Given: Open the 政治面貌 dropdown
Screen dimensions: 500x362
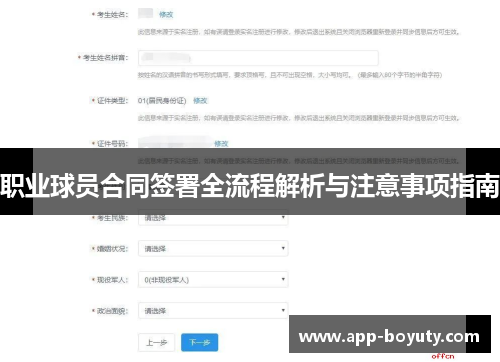Looking at the screenshot, I should pos(213,311).
